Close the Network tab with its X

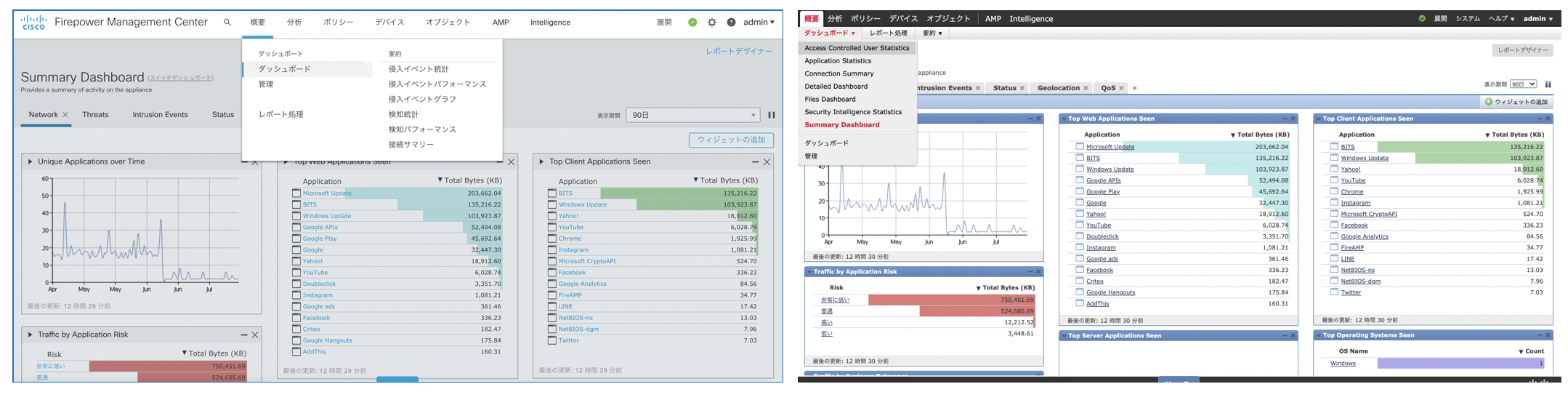65,115
